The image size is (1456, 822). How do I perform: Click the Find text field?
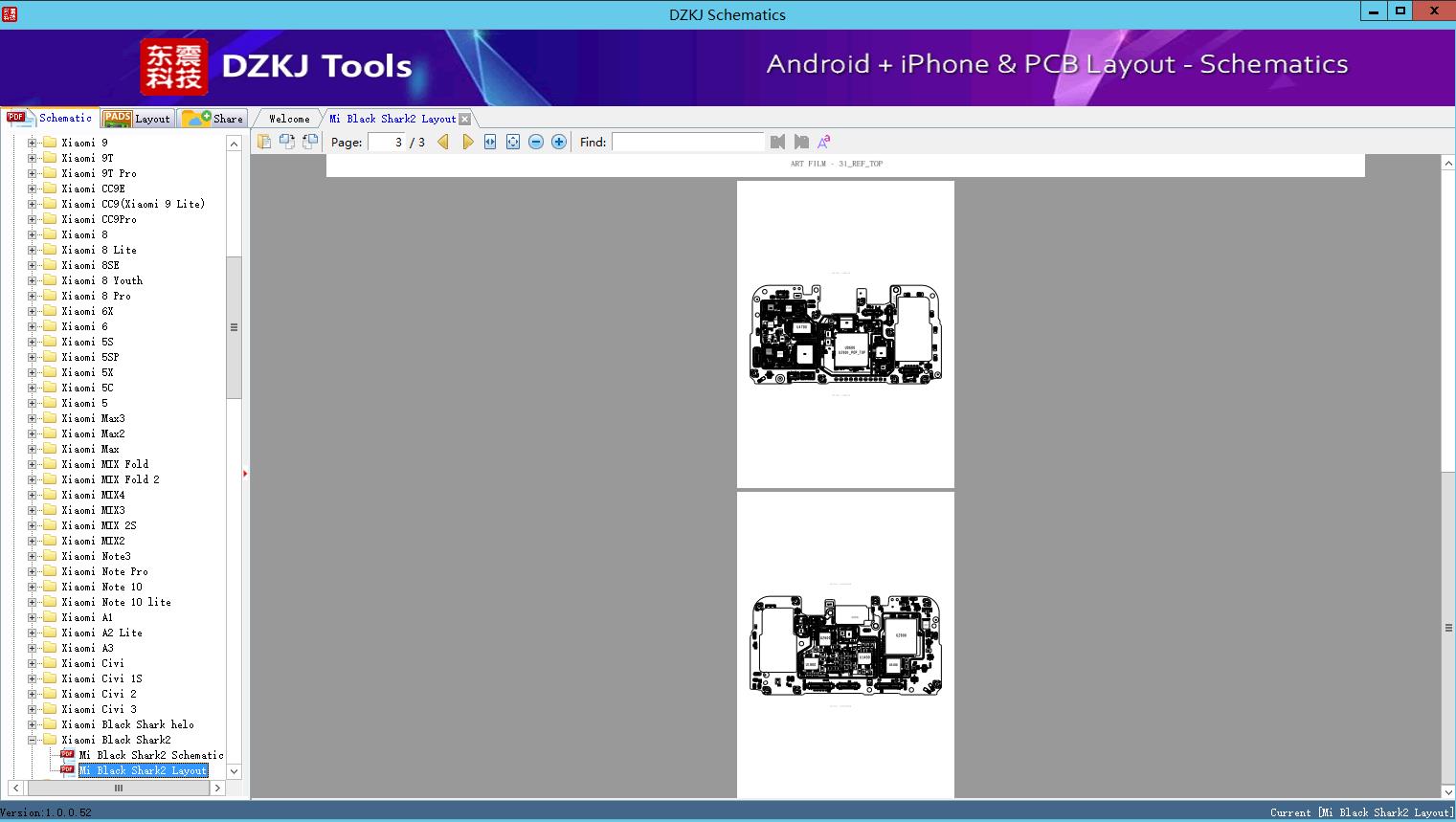(688, 142)
